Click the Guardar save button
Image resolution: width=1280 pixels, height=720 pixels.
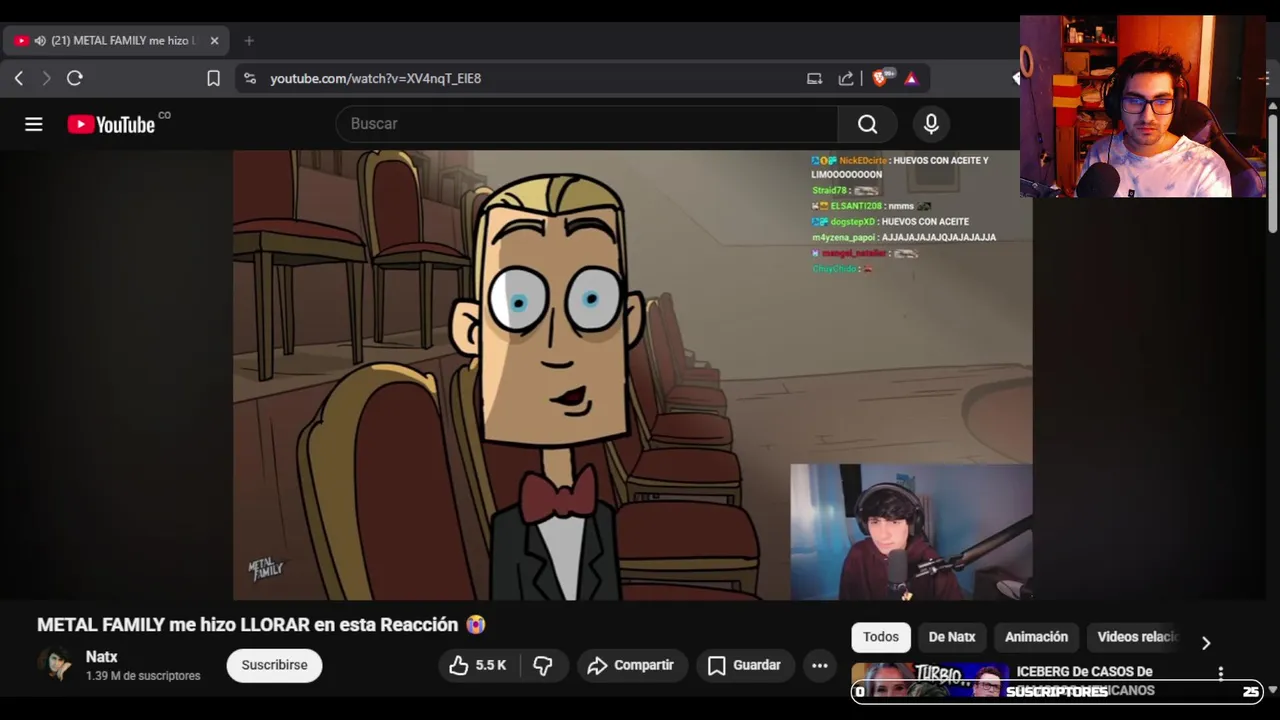click(x=745, y=665)
